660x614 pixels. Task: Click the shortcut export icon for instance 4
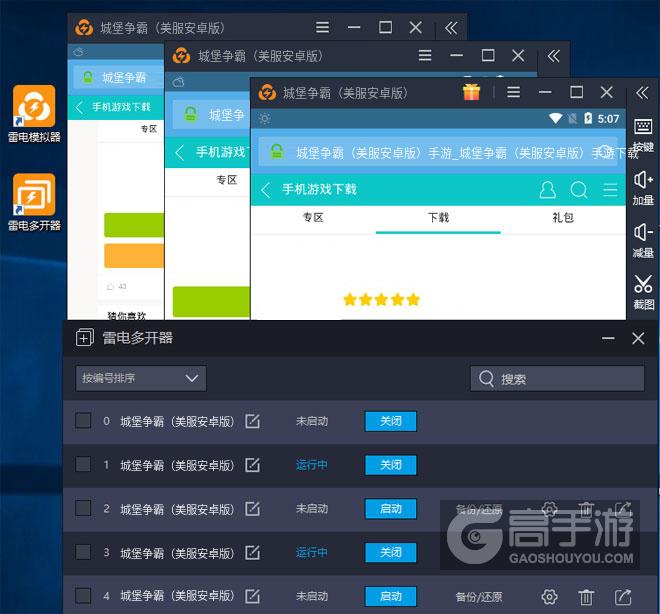coord(623,596)
